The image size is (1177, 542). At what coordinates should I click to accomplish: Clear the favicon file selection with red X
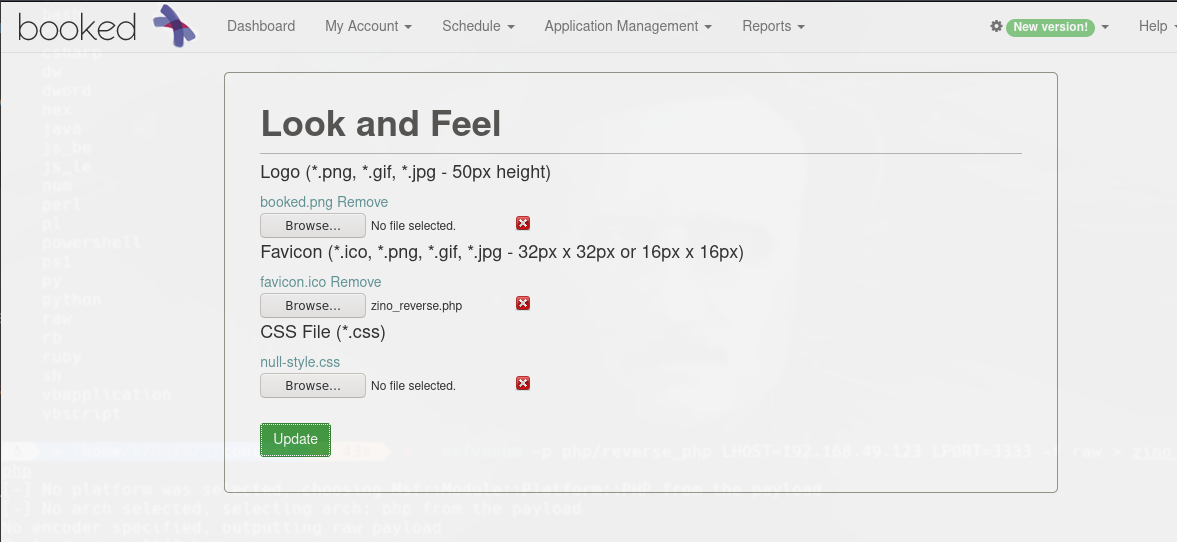pos(523,304)
